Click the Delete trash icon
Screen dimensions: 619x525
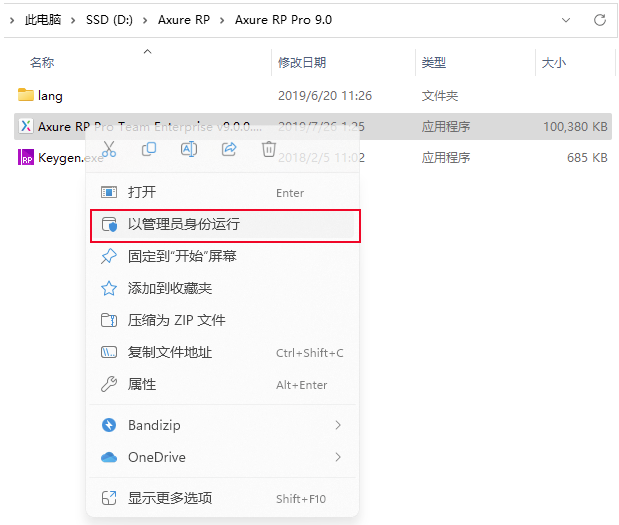pyautogui.click(x=269, y=149)
